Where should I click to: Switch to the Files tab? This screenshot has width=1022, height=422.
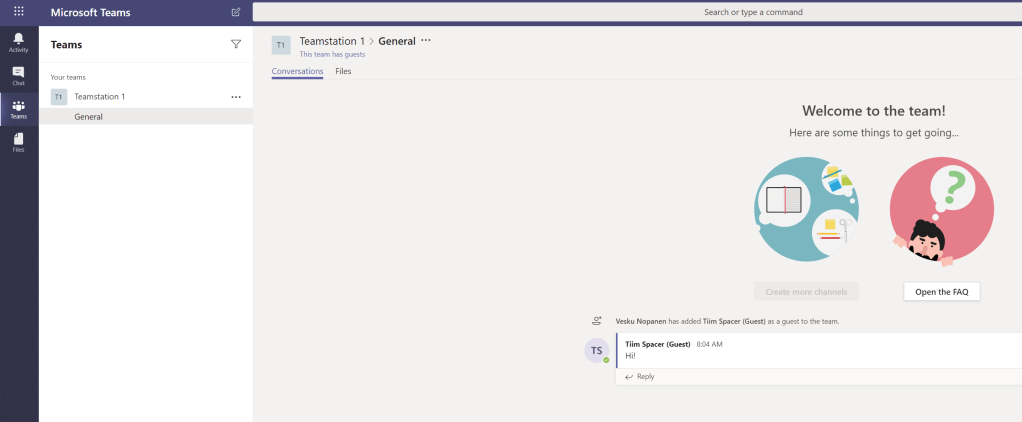(x=343, y=71)
